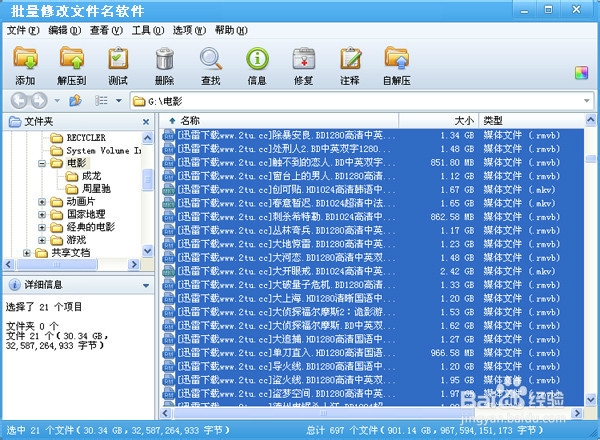Close the 文件夹 folder pane
The image size is (600, 440).
pyautogui.click(x=146, y=122)
